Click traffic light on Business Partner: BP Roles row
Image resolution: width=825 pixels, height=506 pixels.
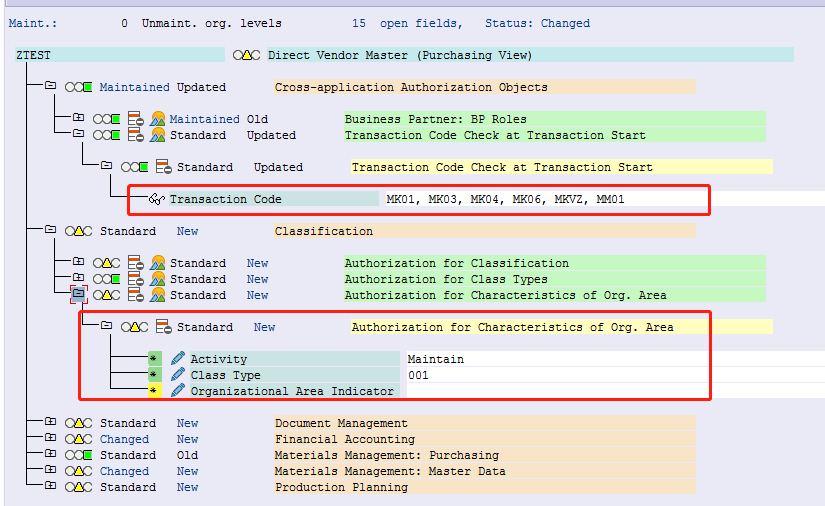pos(106,119)
